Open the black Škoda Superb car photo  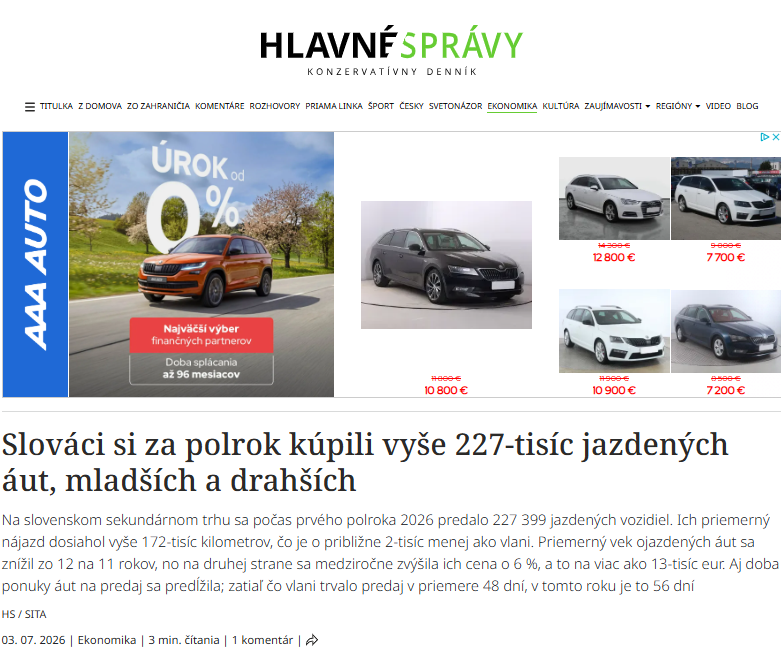446,265
